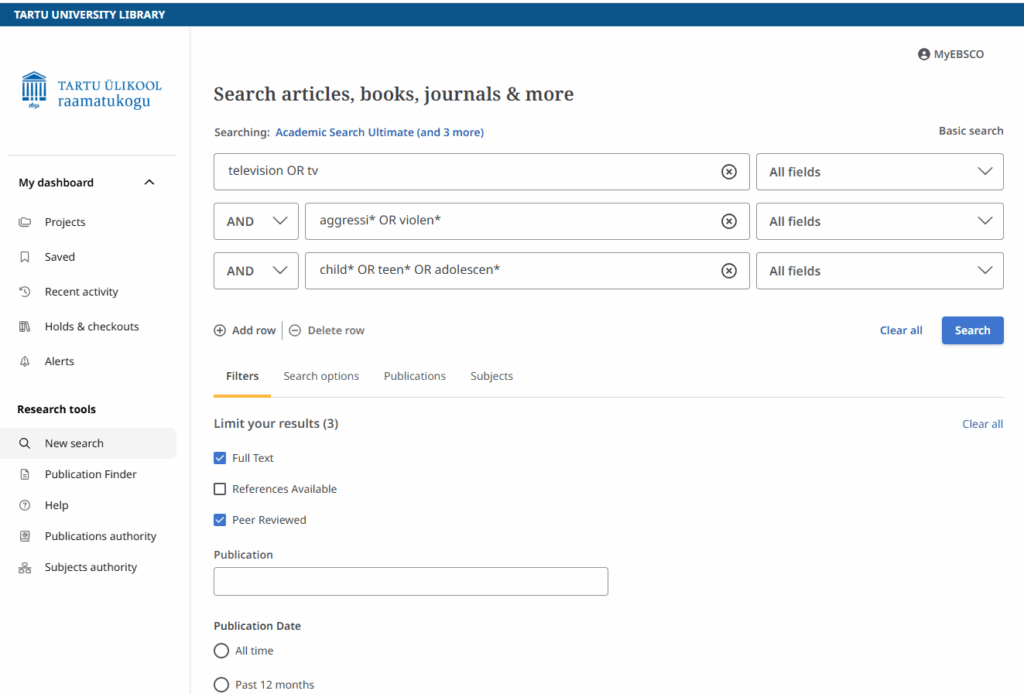Collapse the My dashboard section
The height and width of the screenshot is (694, 1024).
click(149, 182)
